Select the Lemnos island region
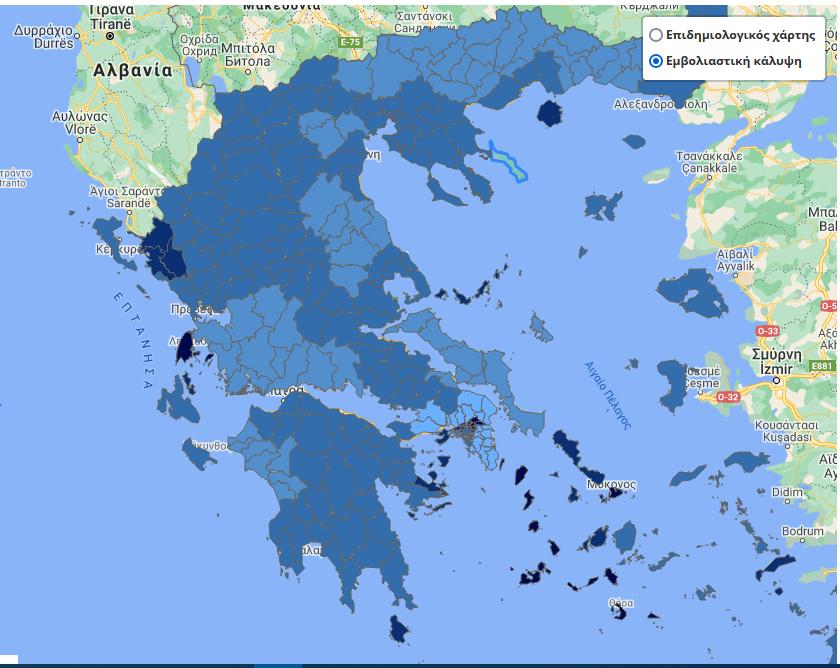 [602, 206]
